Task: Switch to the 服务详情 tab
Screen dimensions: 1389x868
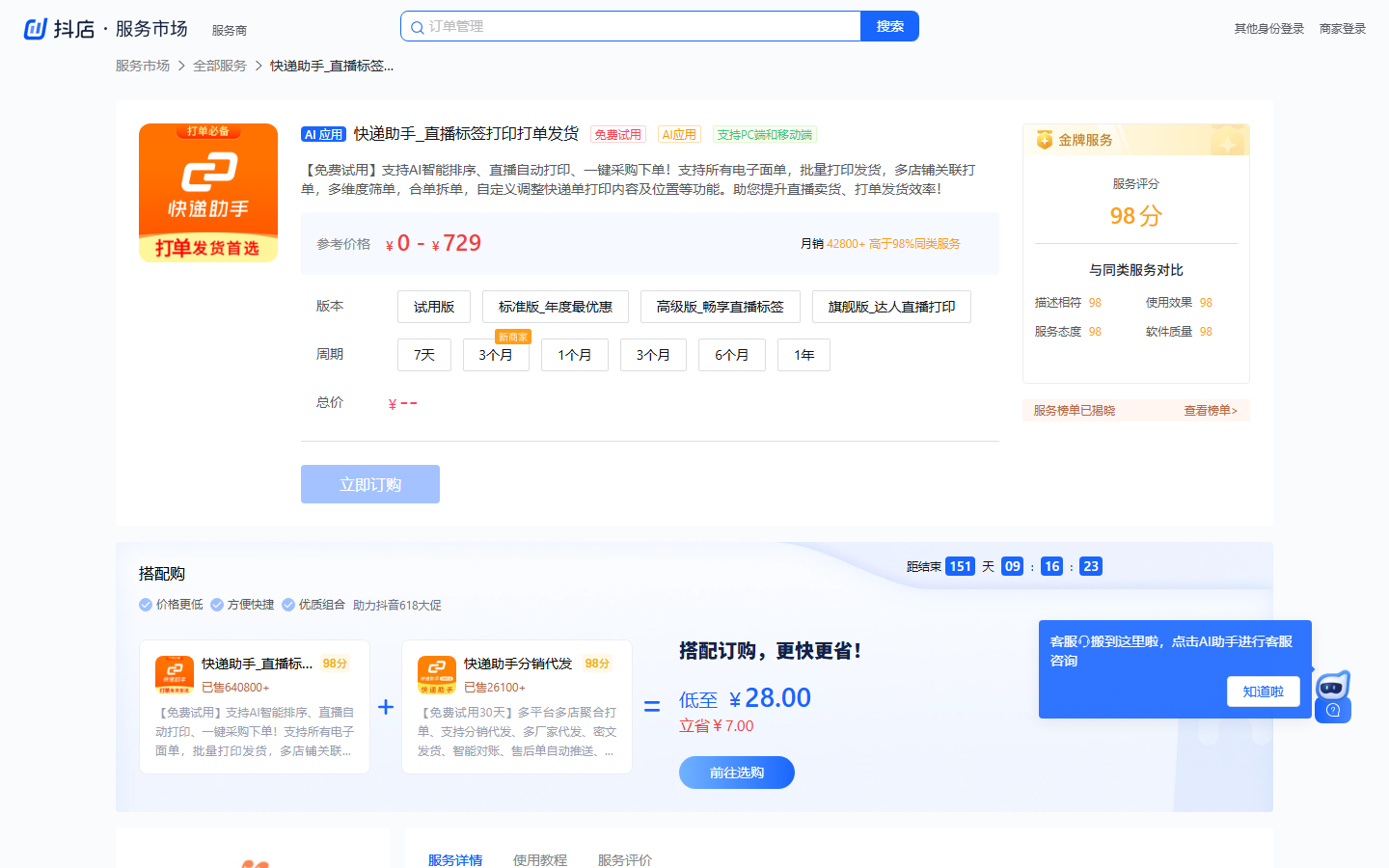Action: (455, 859)
